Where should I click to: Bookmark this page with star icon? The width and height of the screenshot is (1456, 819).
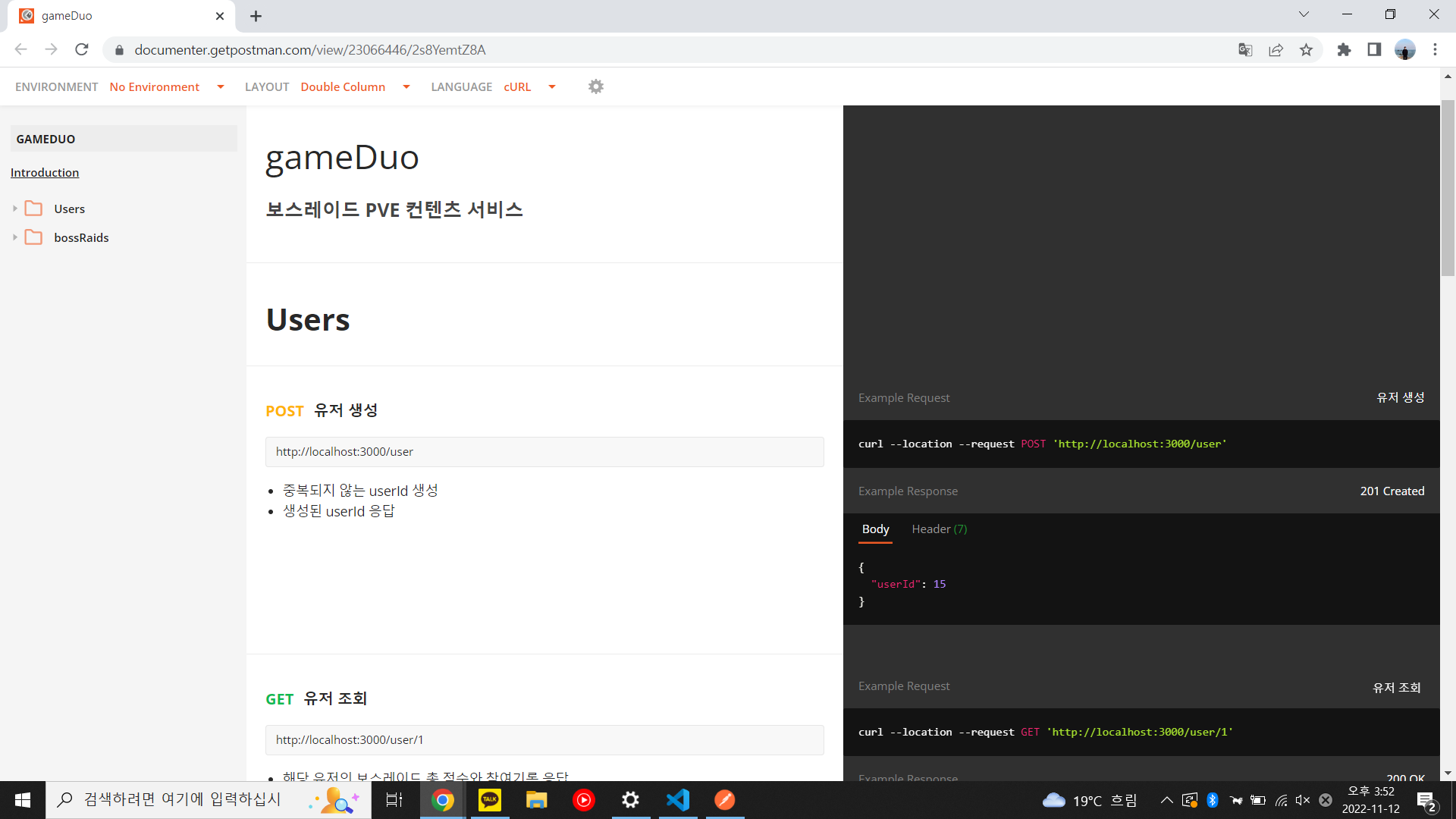tap(1306, 50)
